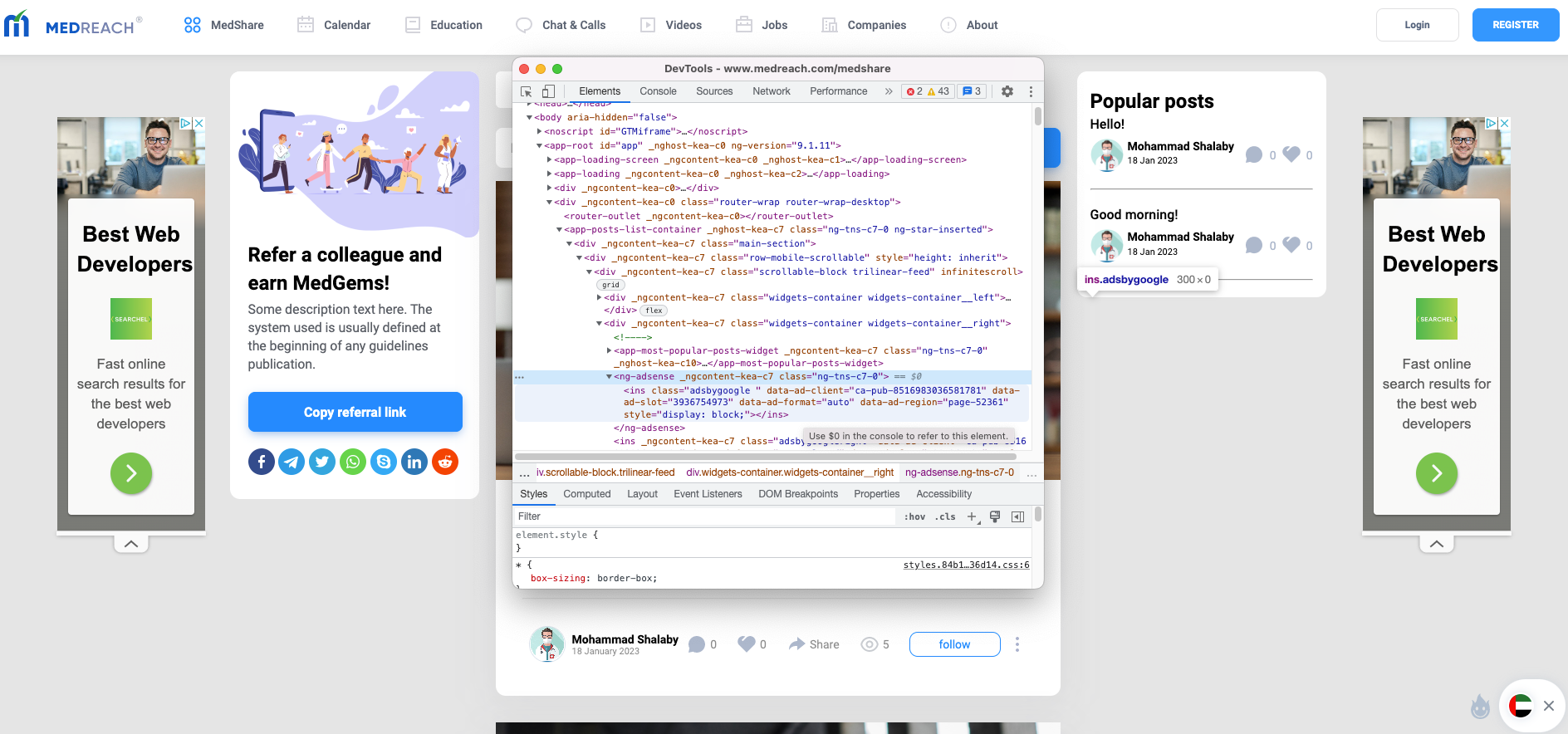Click the follow button on the post
Image resolution: width=1568 pixels, height=734 pixels.
(x=954, y=644)
